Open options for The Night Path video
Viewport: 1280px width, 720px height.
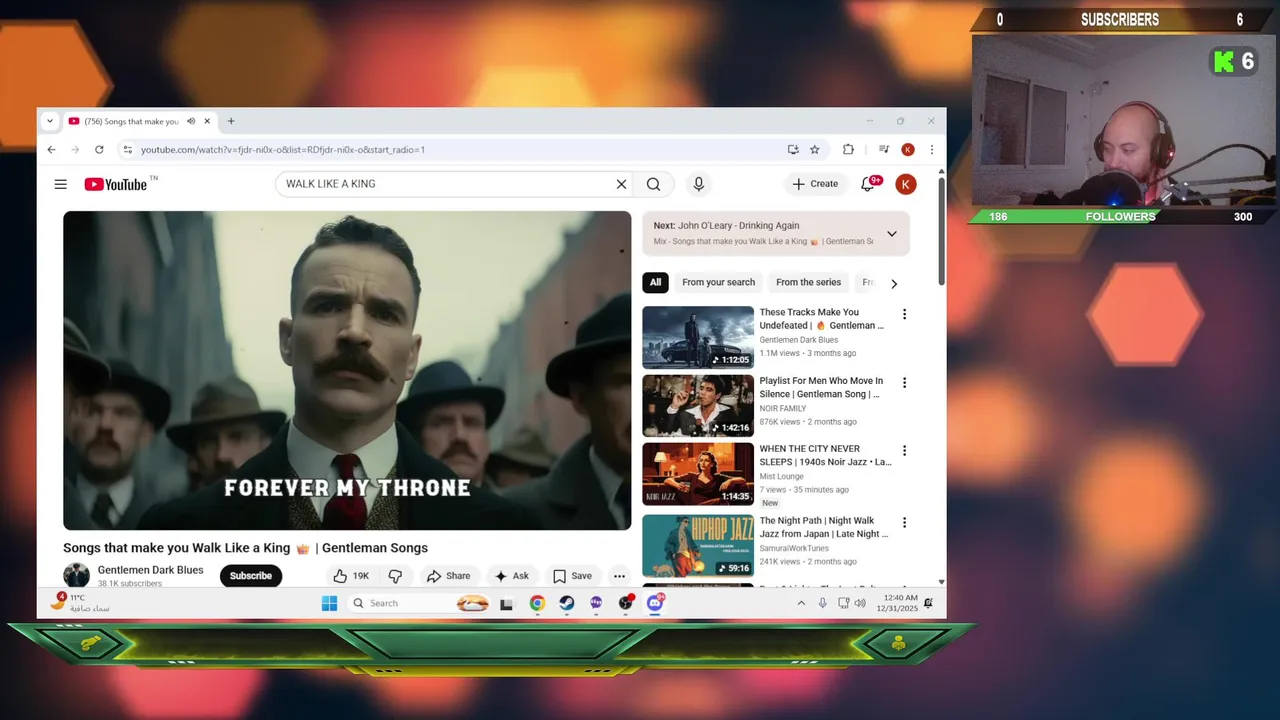pyautogui.click(x=904, y=522)
